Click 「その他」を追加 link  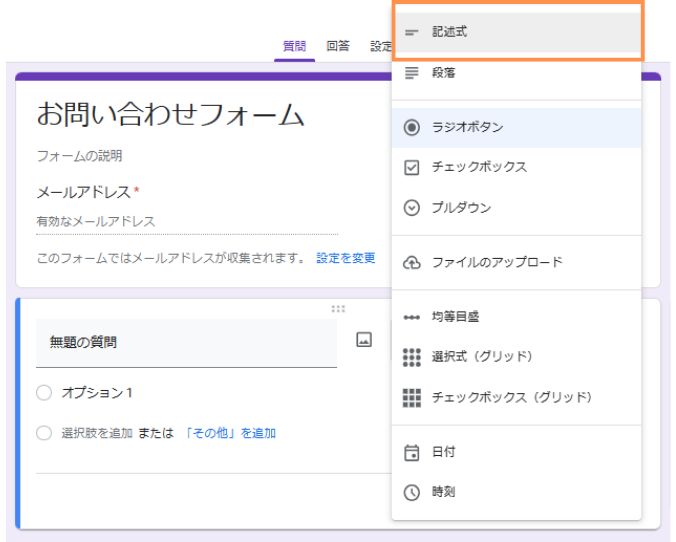pyautogui.click(x=230, y=433)
